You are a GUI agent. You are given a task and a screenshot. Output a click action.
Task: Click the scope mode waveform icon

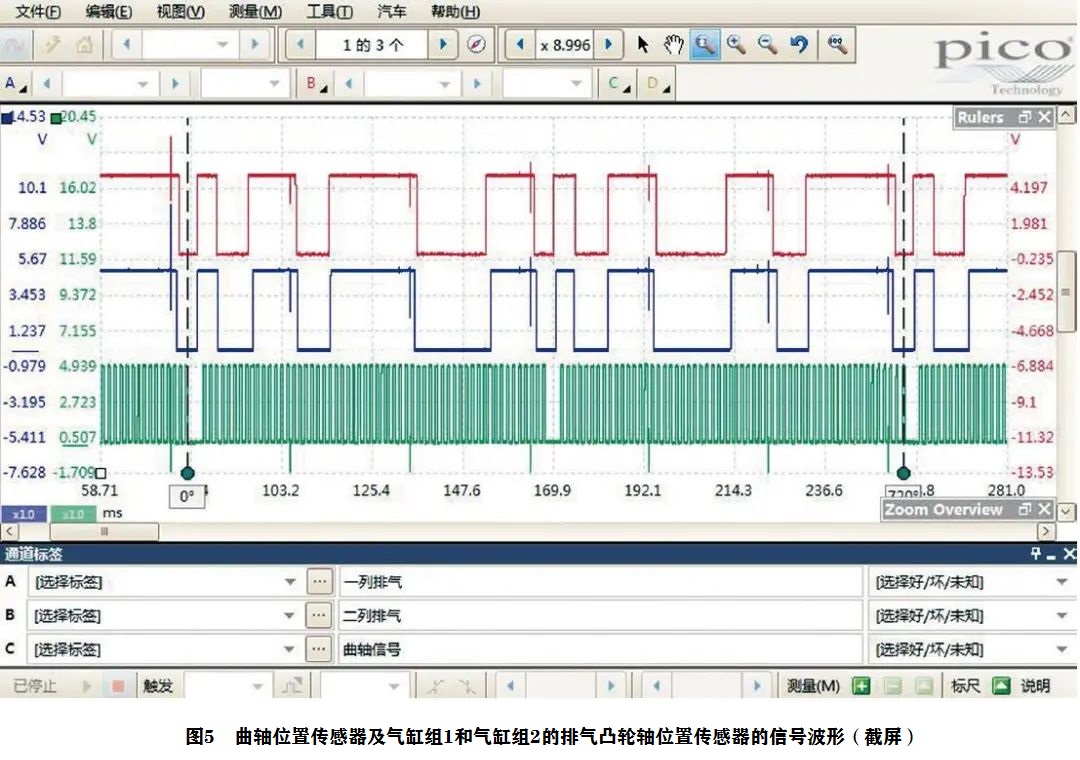coord(15,45)
